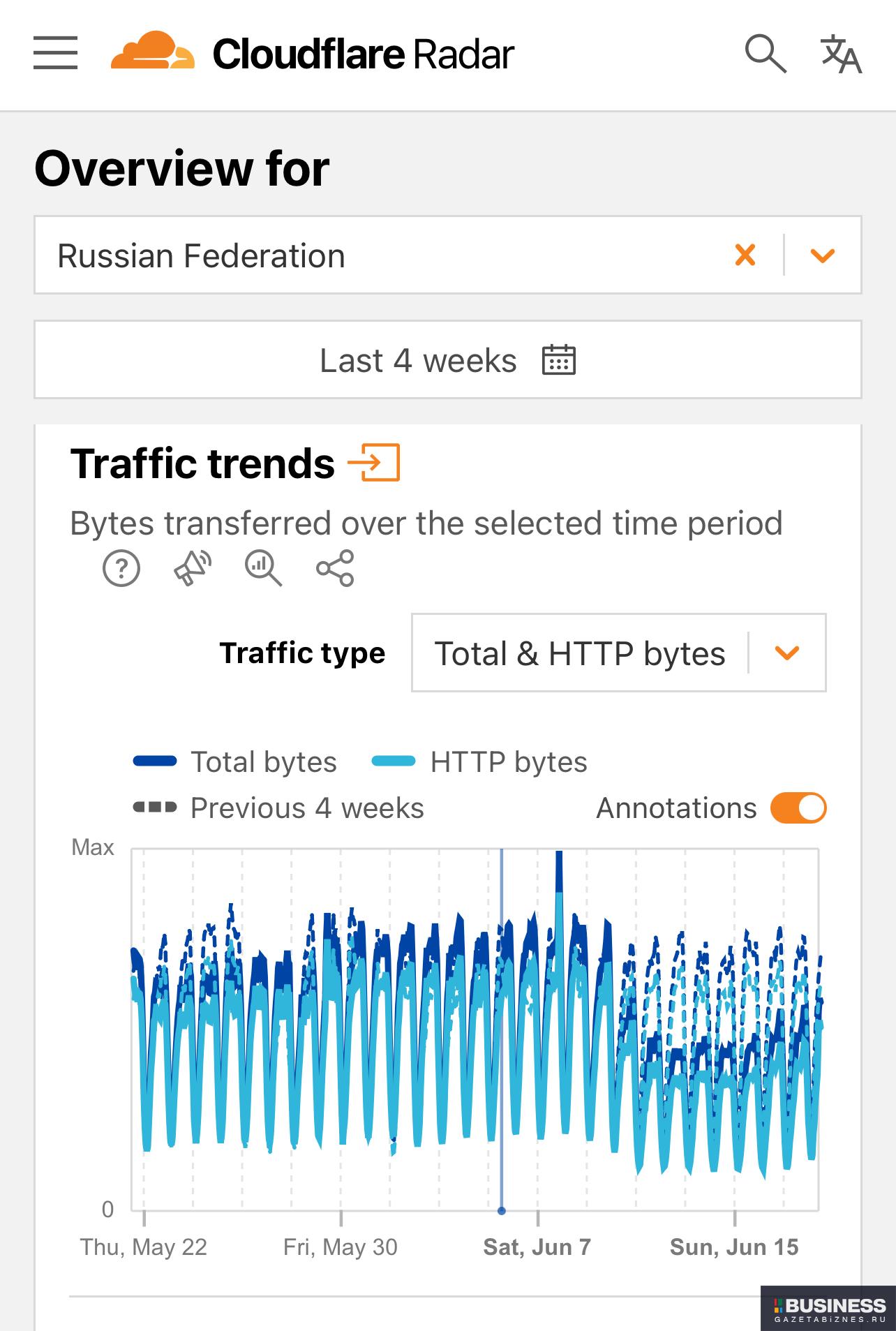The height and width of the screenshot is (1331, 896).
Task: Open the language translation icon
Action: [x=841, y=54]
